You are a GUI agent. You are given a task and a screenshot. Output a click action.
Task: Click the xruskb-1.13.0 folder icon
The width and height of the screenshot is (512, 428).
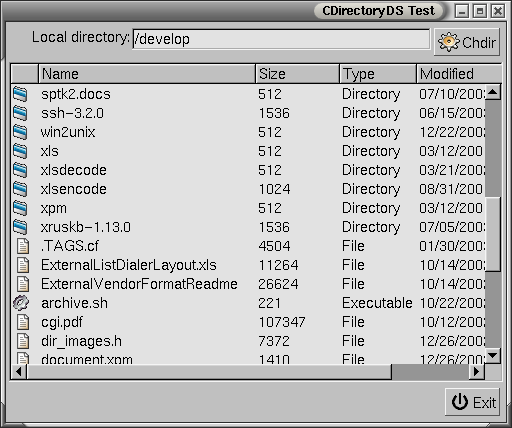[20, 227]
